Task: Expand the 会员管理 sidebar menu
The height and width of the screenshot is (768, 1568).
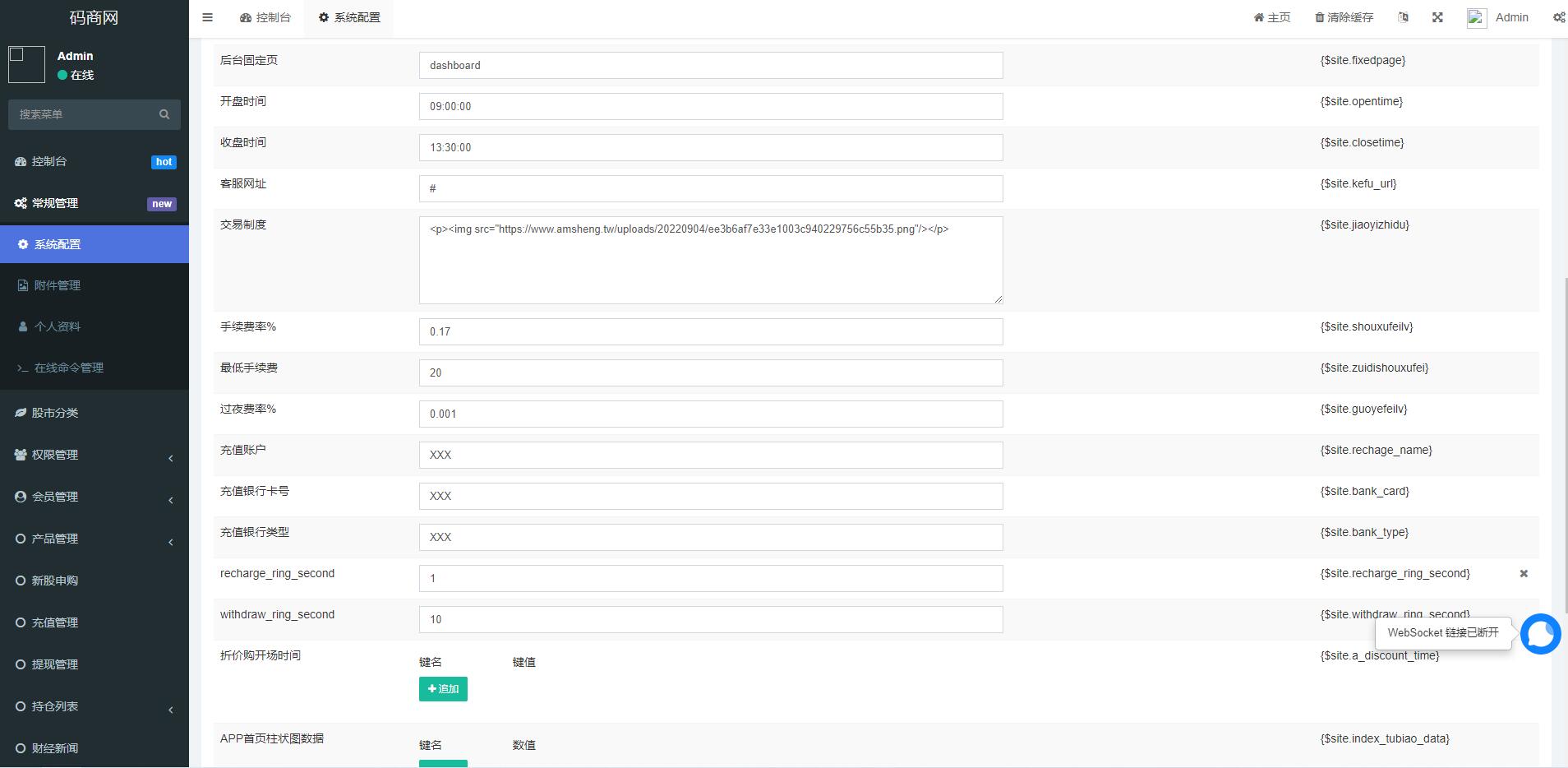Action: coord(94,497)
